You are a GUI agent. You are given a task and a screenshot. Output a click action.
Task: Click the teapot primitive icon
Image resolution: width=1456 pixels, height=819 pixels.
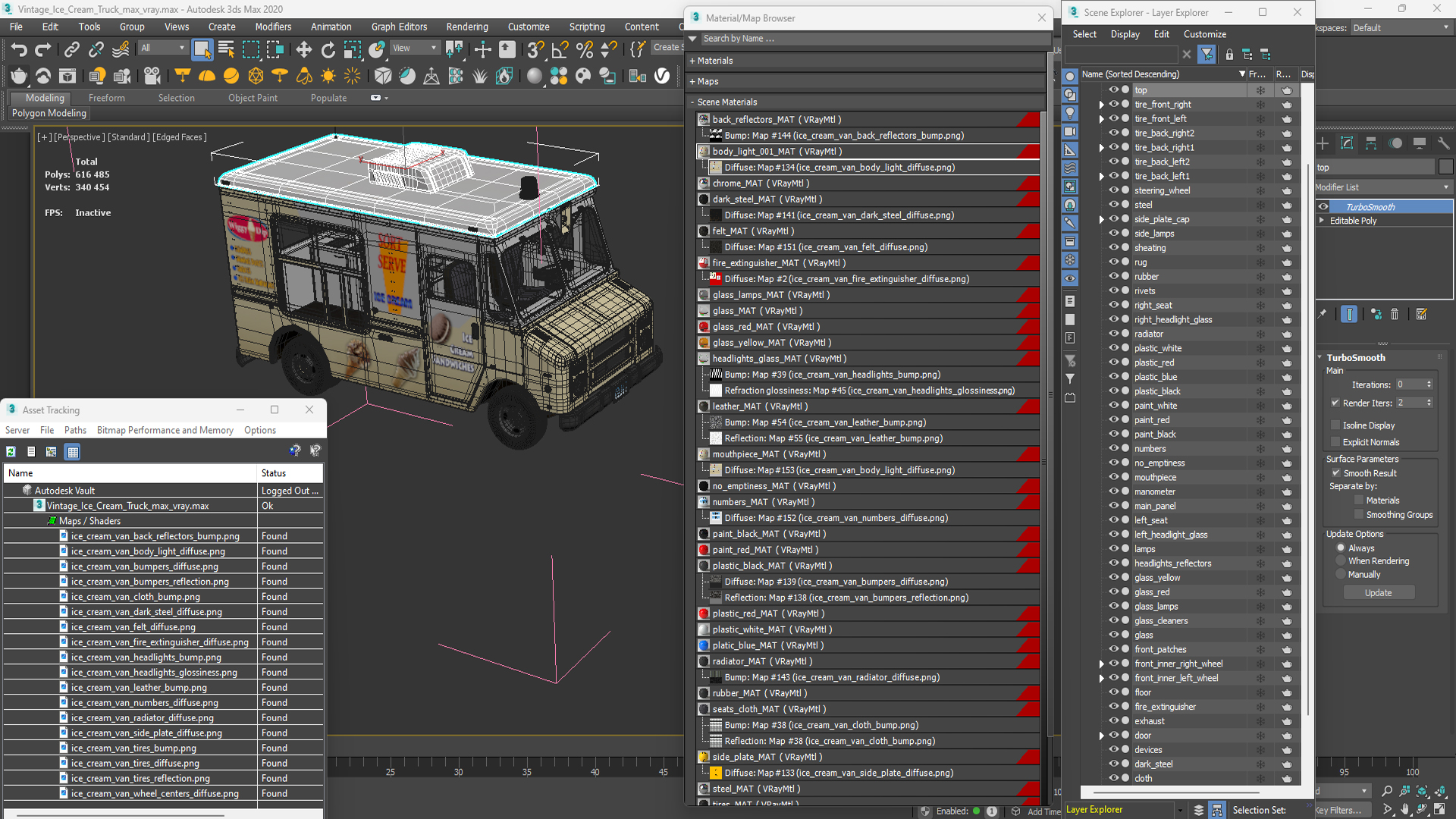(x=19, y=76)
